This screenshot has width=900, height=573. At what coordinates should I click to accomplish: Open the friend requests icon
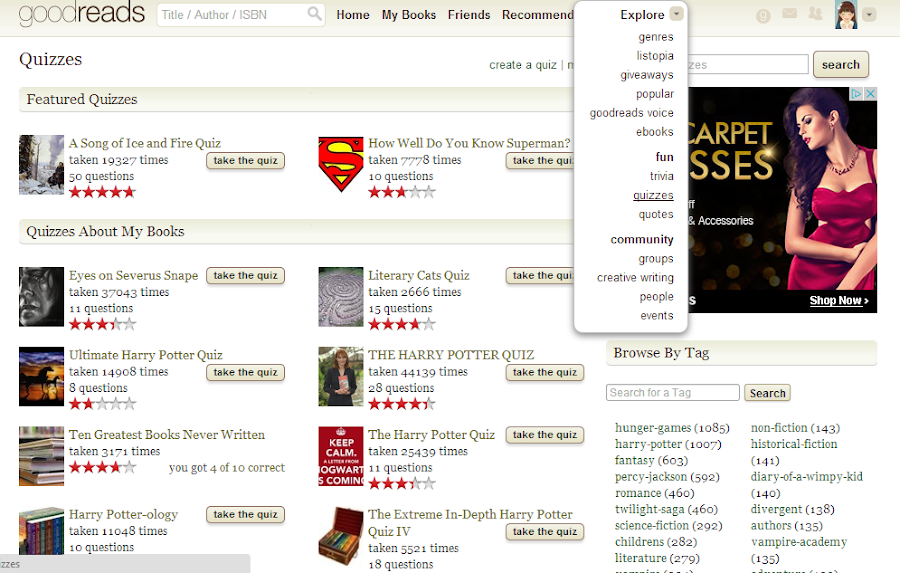point(815,13)
